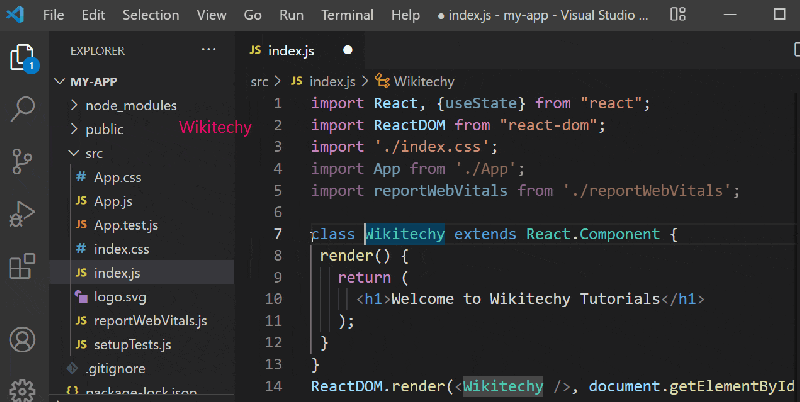The height and width of the screenshot is (402, 800).
Task: Click the 'Welcome to Wikitechy Tutorials' text
Action: 526,298
